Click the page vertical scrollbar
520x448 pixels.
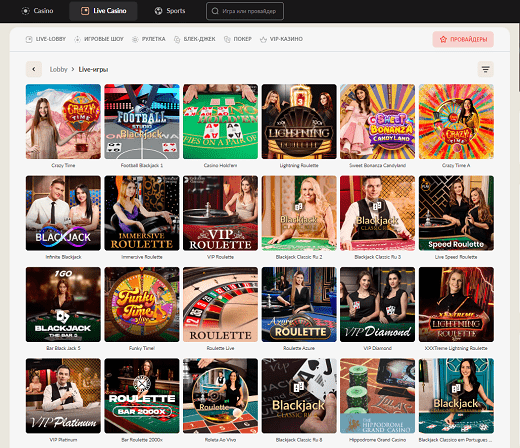coord(519,57)
